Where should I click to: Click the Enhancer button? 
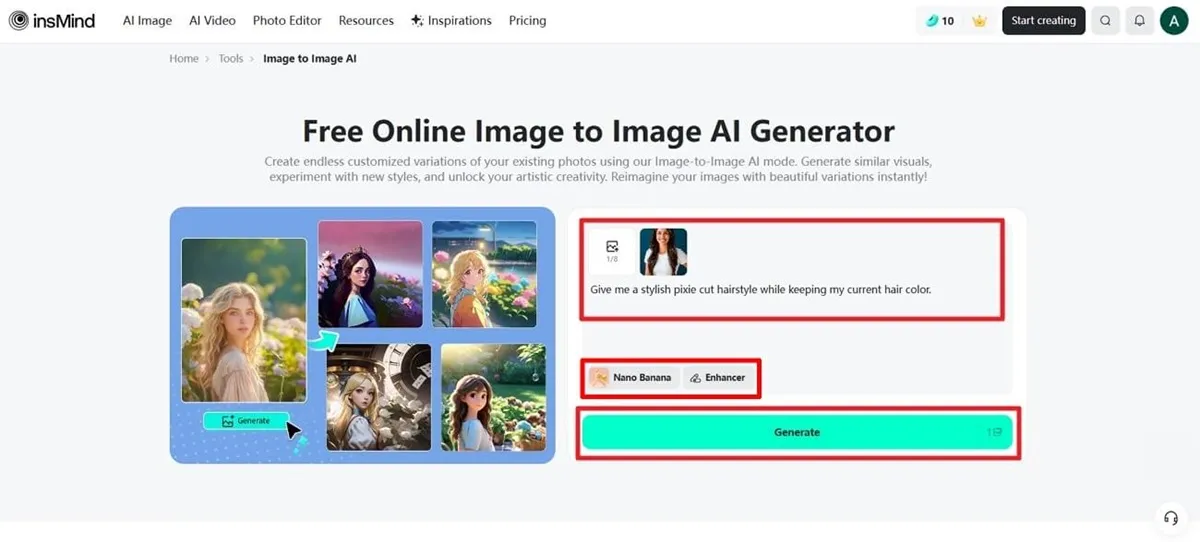718,377
